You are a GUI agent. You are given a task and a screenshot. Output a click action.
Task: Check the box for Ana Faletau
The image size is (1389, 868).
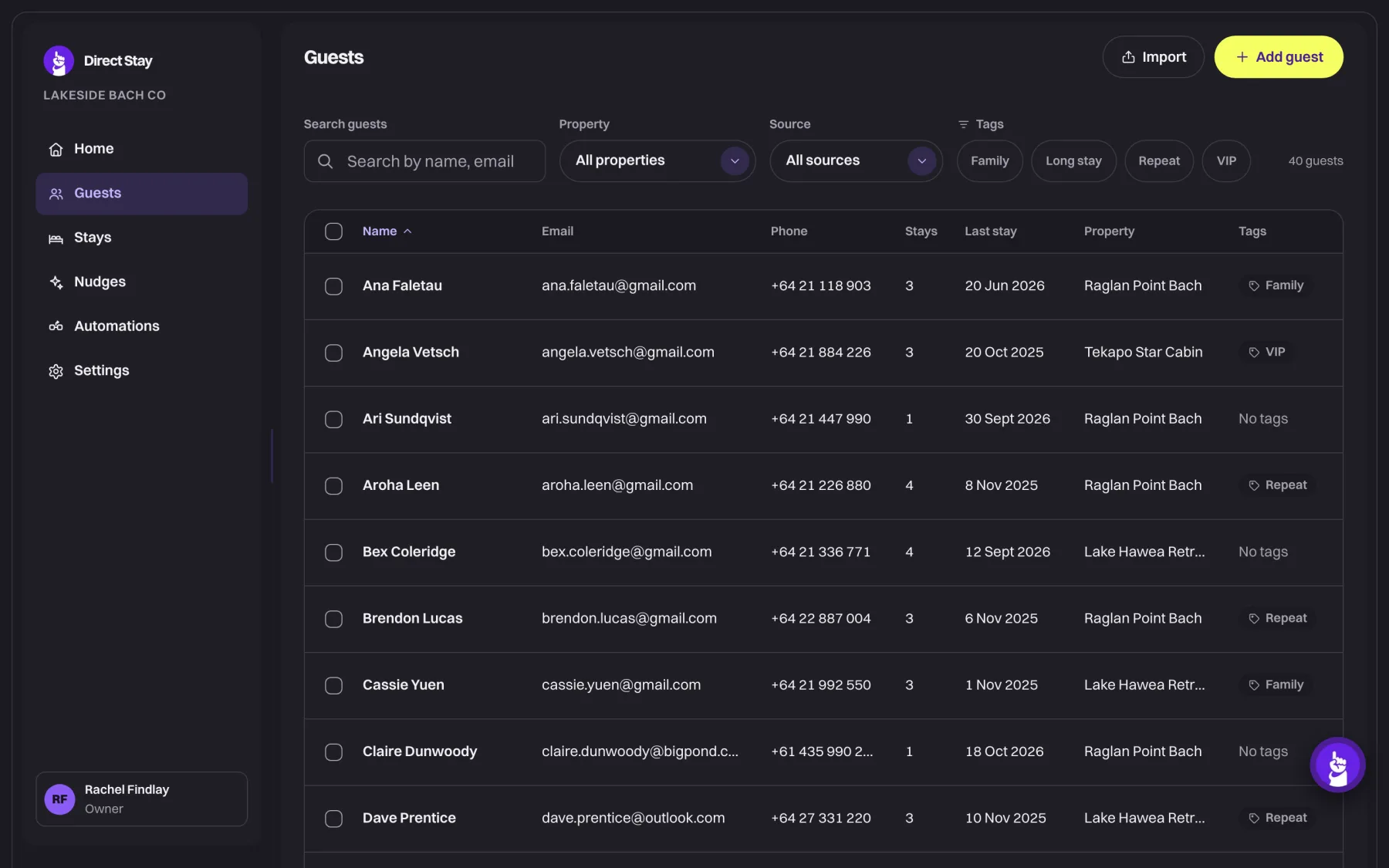(x=333, y=286)
